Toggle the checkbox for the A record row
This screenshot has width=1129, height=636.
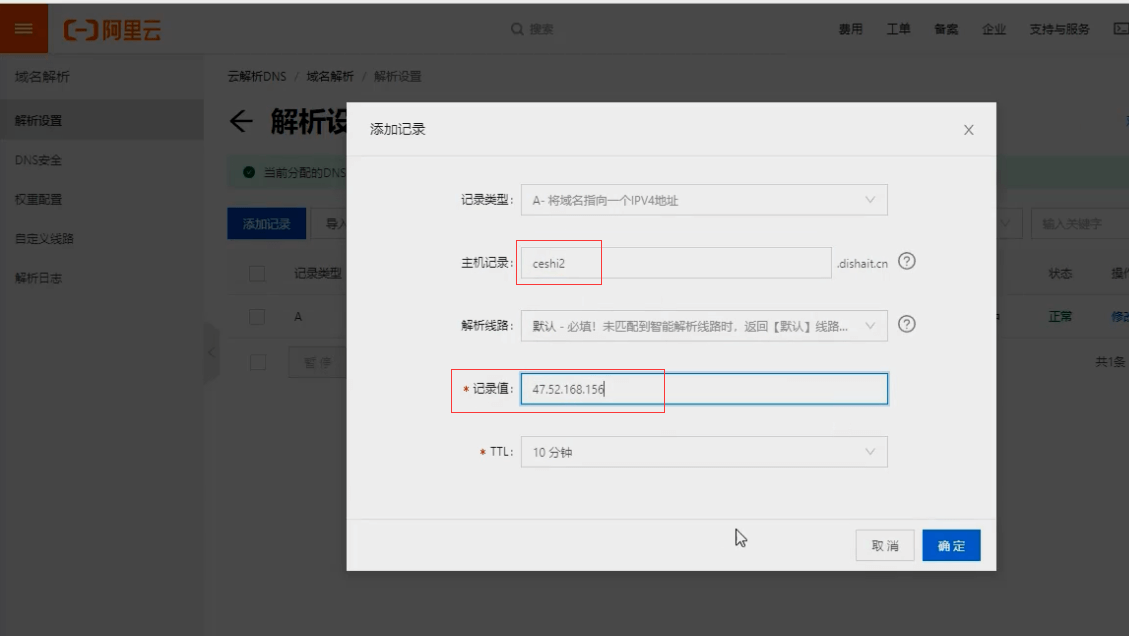[257, 317]
